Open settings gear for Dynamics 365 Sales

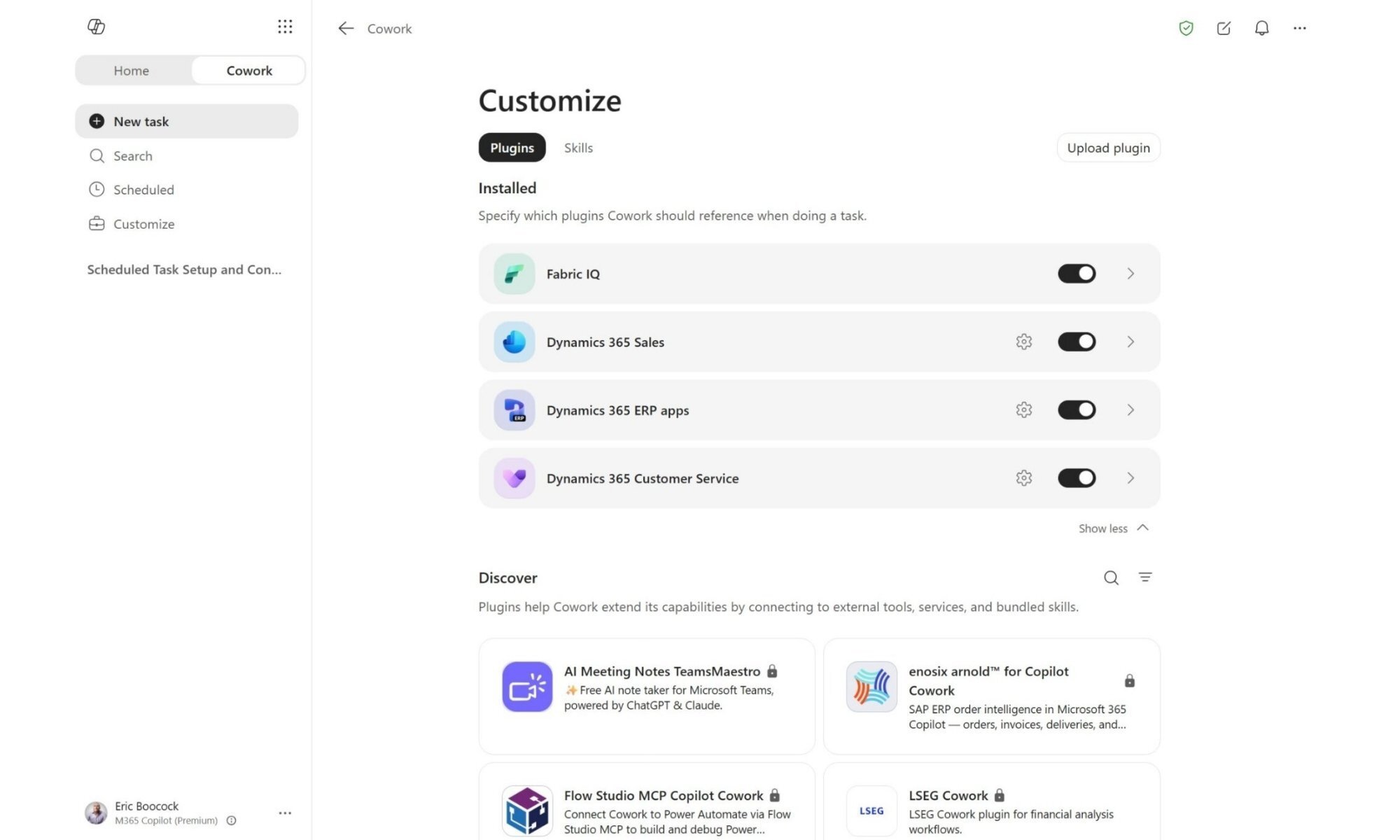1024,342
